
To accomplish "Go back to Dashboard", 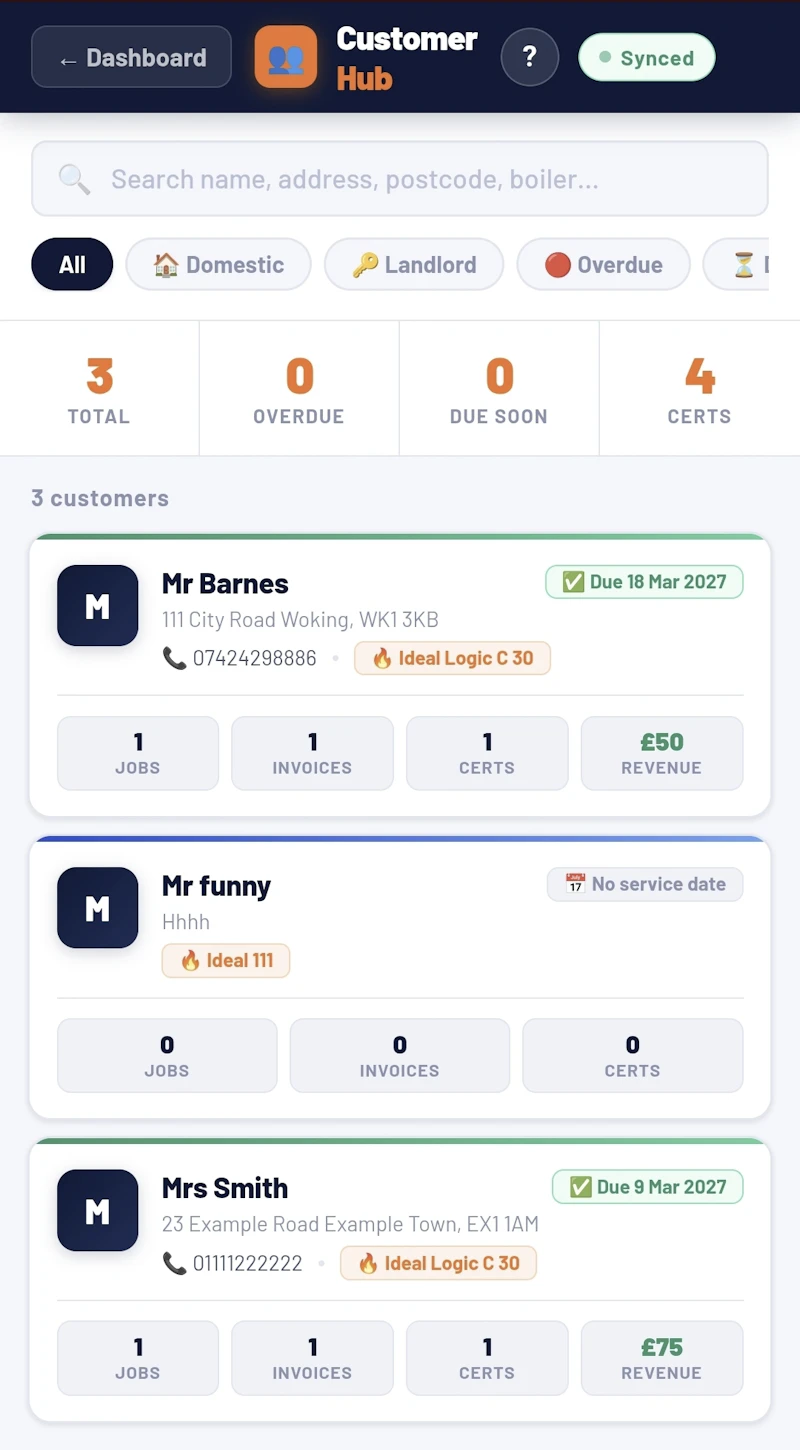I will pos(132,57).
